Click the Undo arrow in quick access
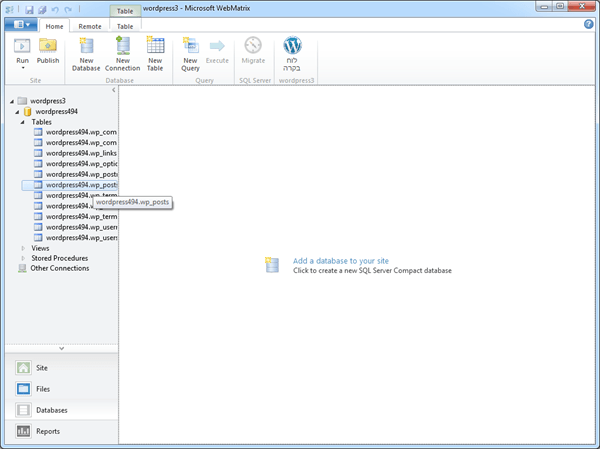This screenshot has width=600, height=449. pyautogui.click(x=55, y=10)
